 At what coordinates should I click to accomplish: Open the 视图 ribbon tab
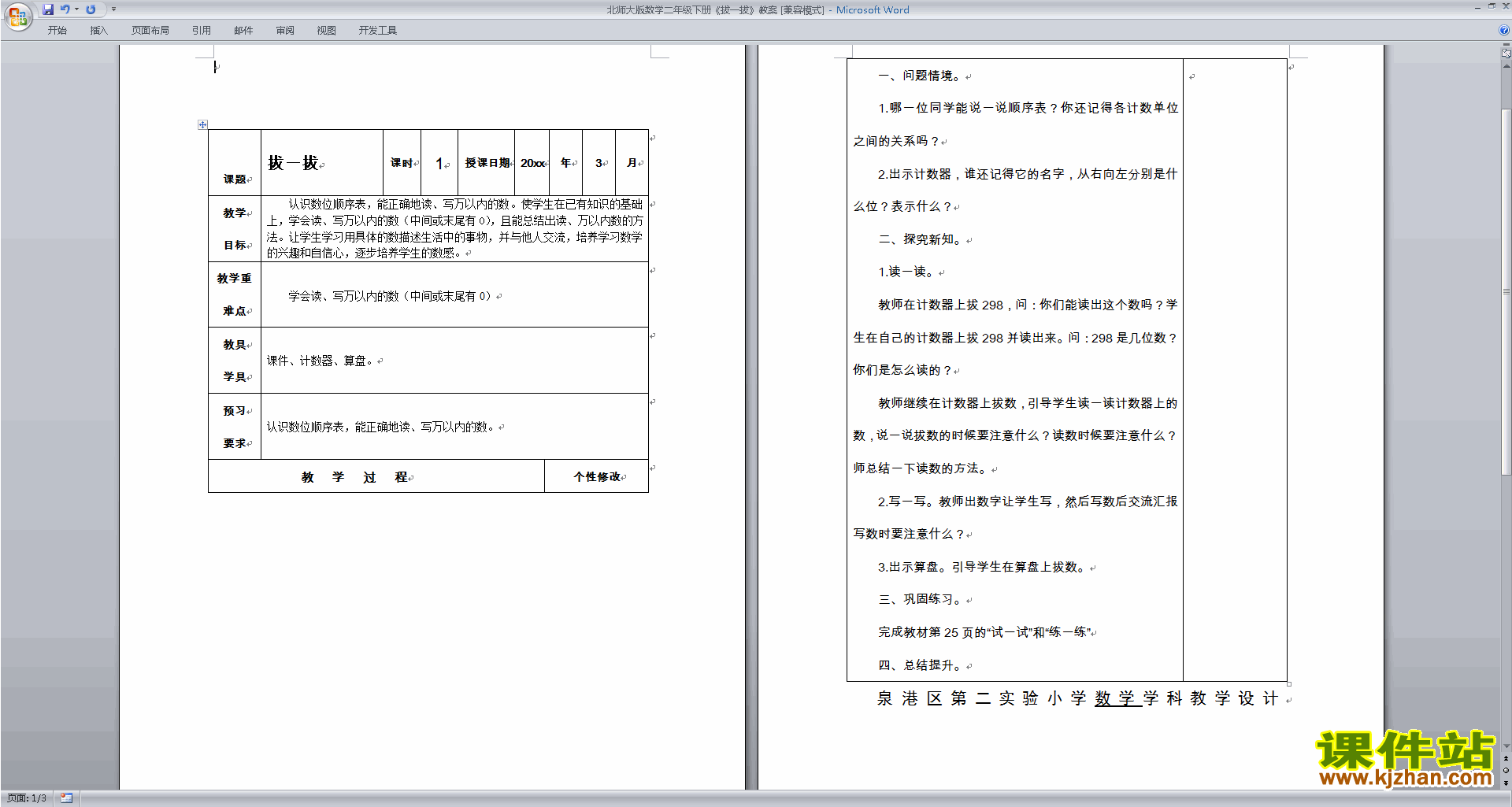(x=327, y=31)
